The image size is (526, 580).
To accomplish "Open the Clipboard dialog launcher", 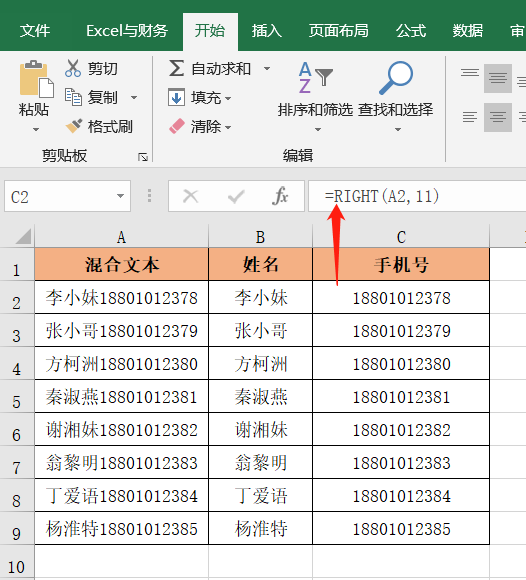I will pyautogui.click(x=143, y=158).
